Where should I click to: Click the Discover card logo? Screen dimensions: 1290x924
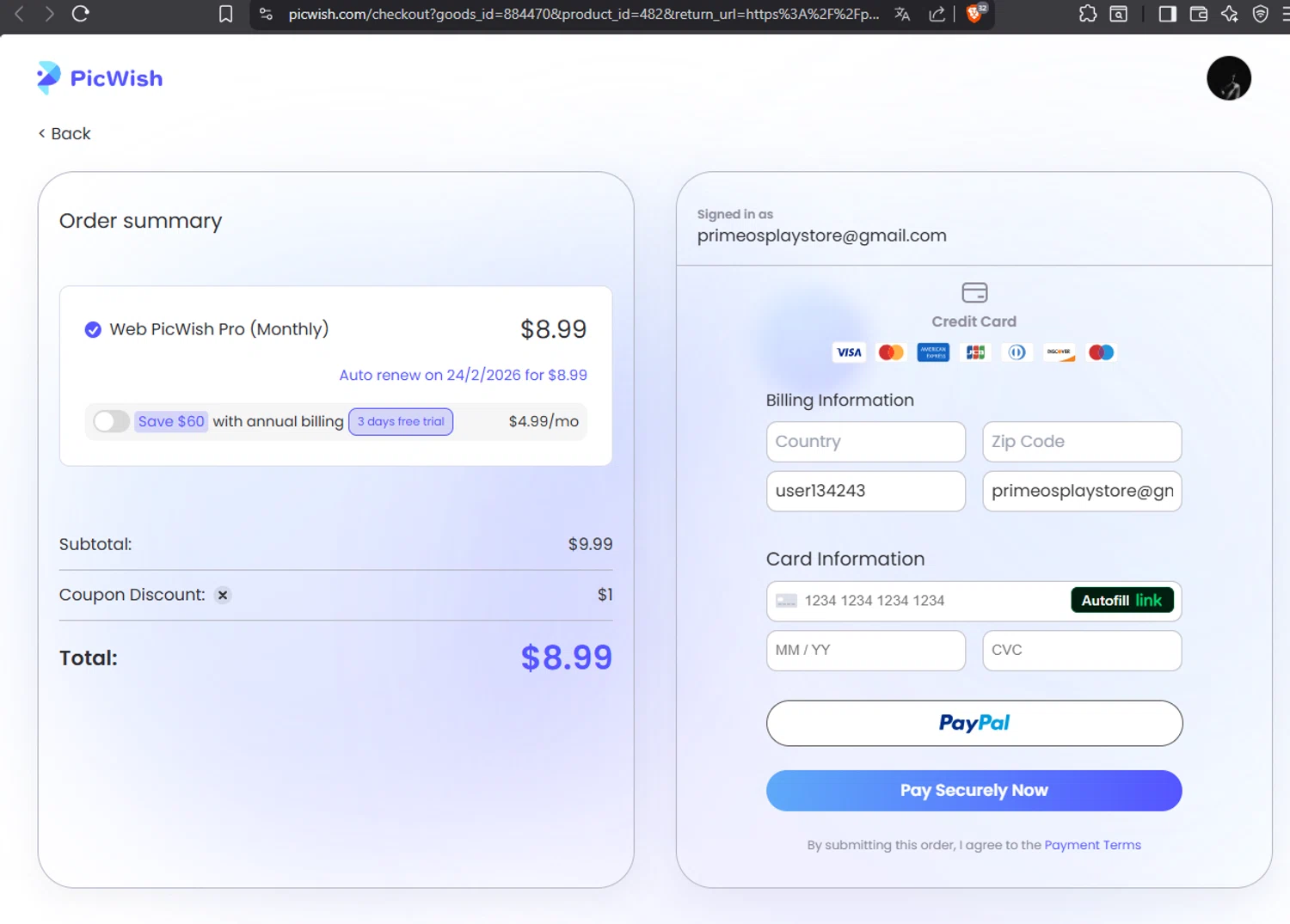click(x=1059, y=352)
